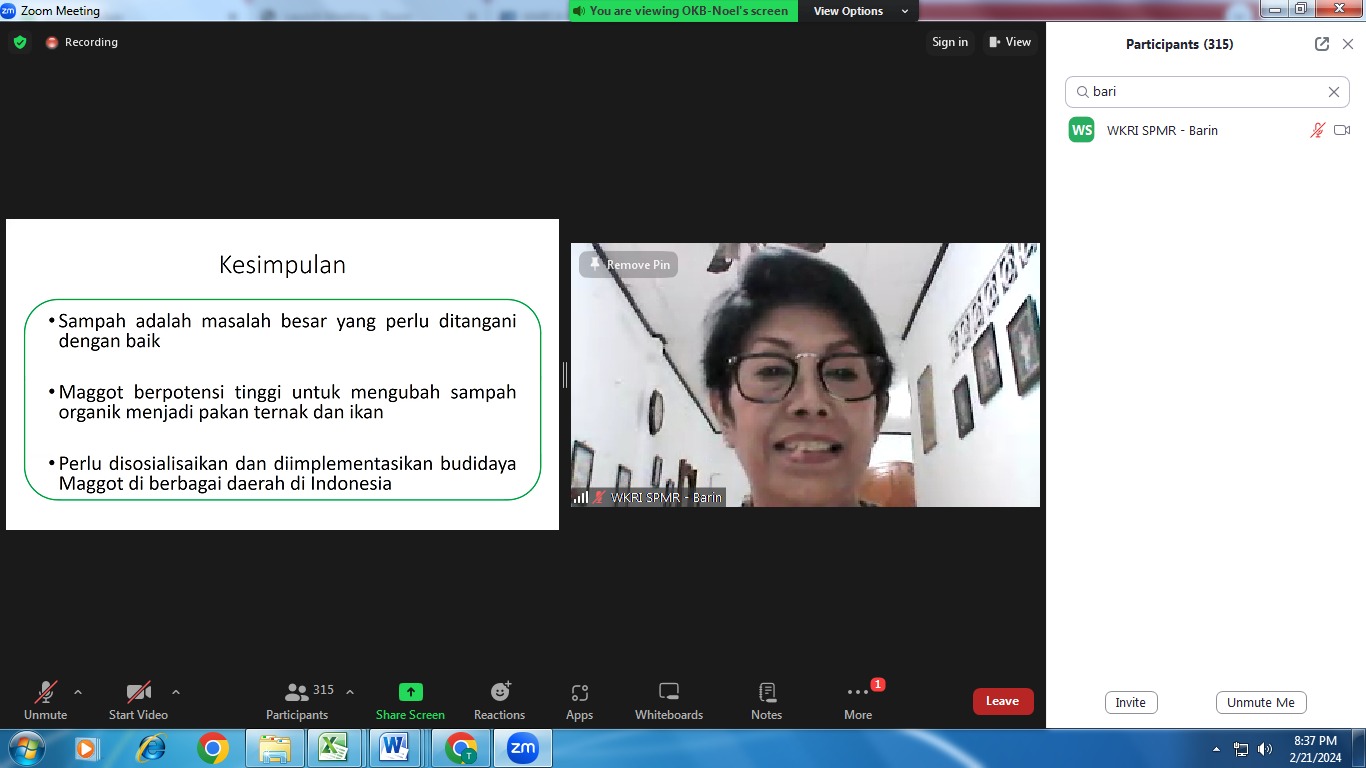Click the red Leave button
Viewport: 1366px width, 768px height.
pos(1002,701)
